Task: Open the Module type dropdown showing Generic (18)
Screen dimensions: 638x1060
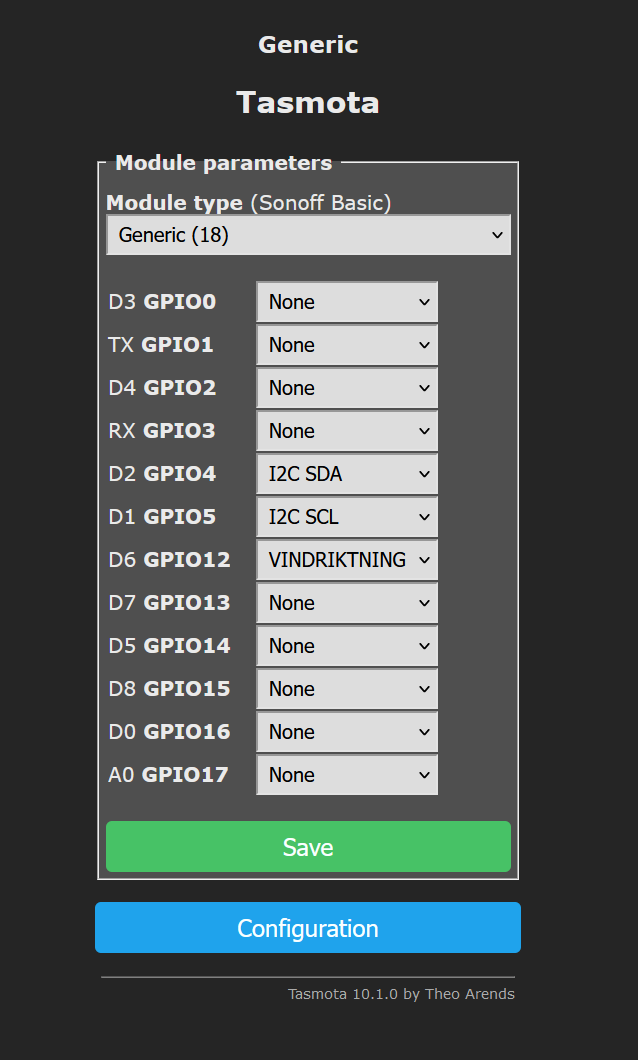Action: pyautogui.click(x=308, y=235)
